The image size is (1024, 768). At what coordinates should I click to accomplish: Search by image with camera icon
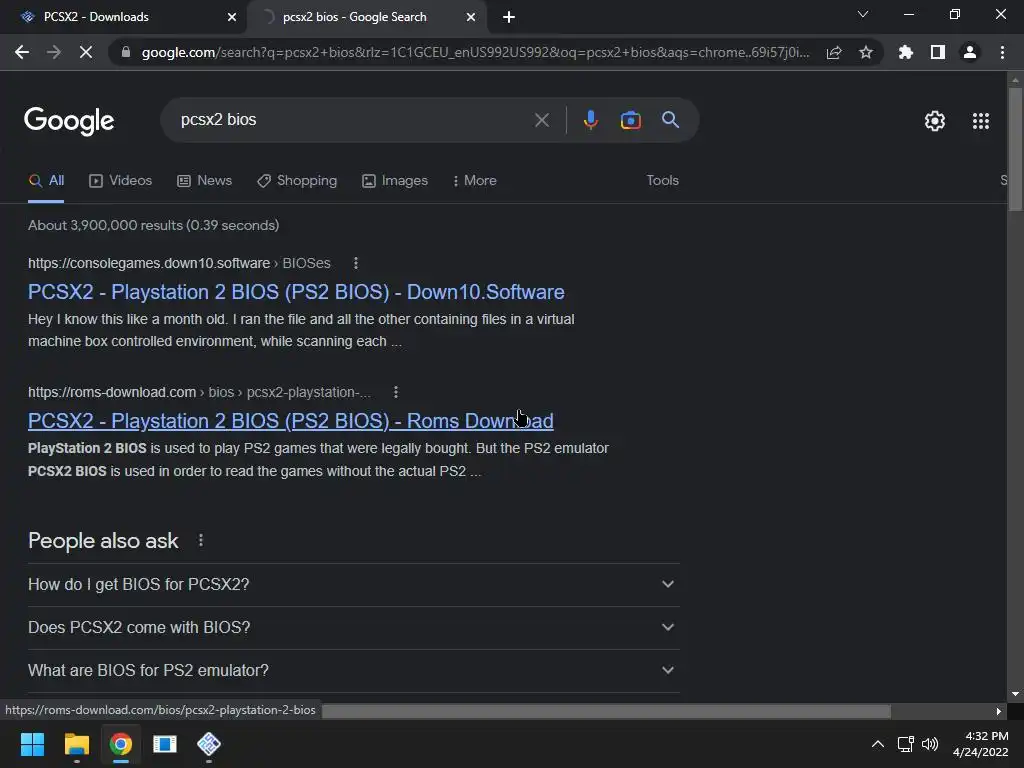(x=630, y=120)
